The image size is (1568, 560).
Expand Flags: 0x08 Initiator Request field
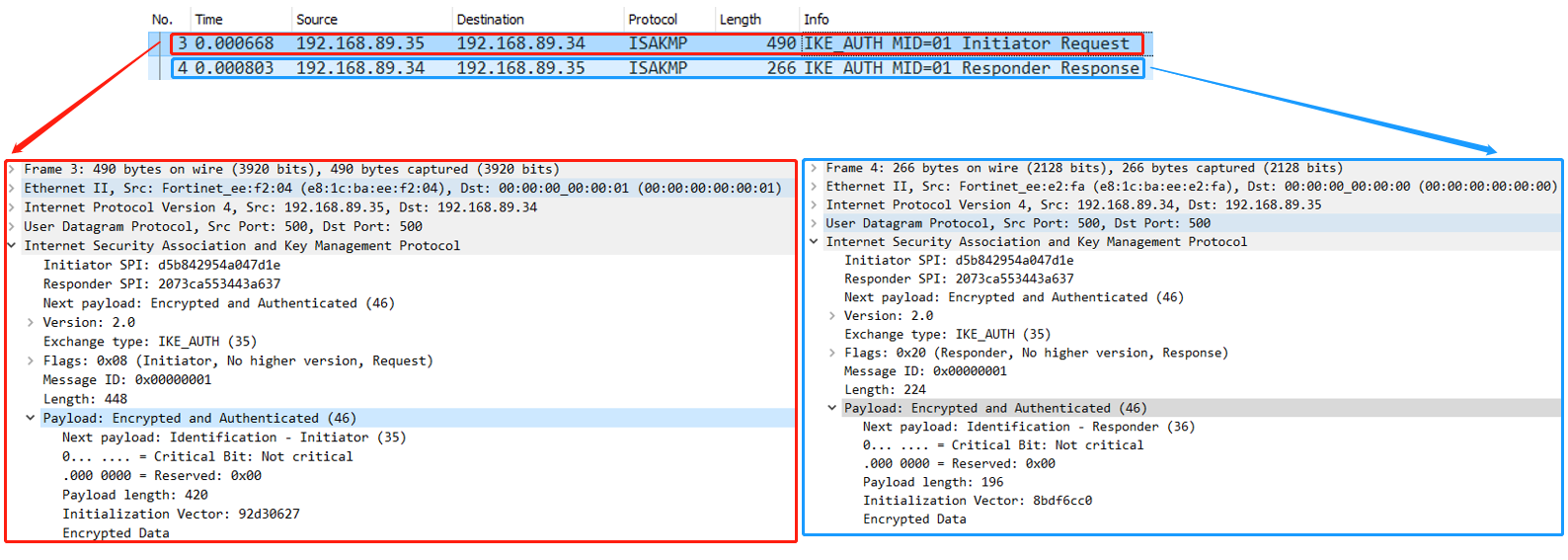(x=31, y=361)
